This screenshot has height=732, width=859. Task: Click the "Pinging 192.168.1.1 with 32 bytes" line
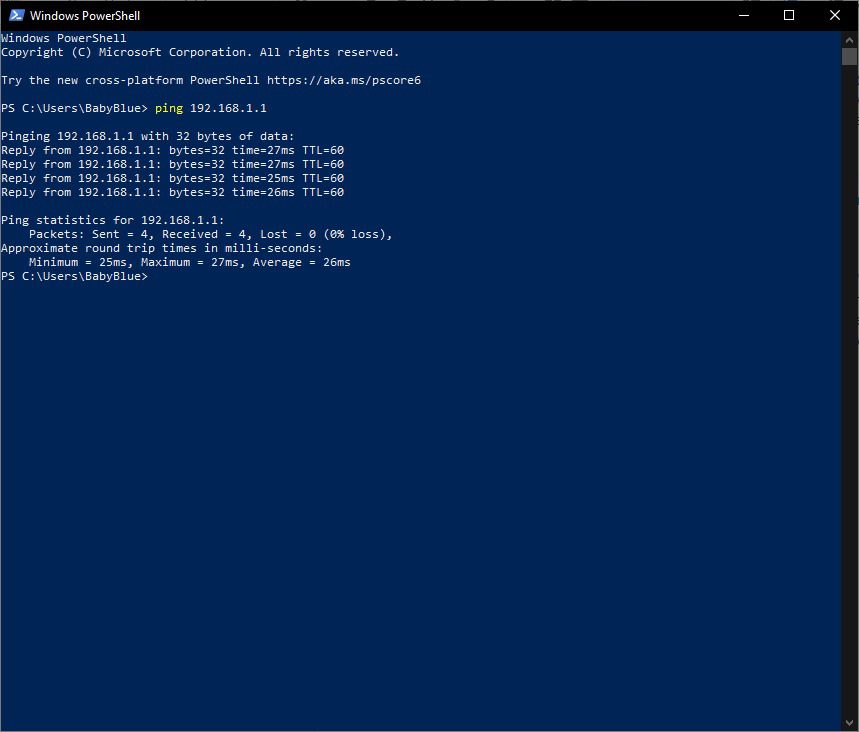pos(148,136)
